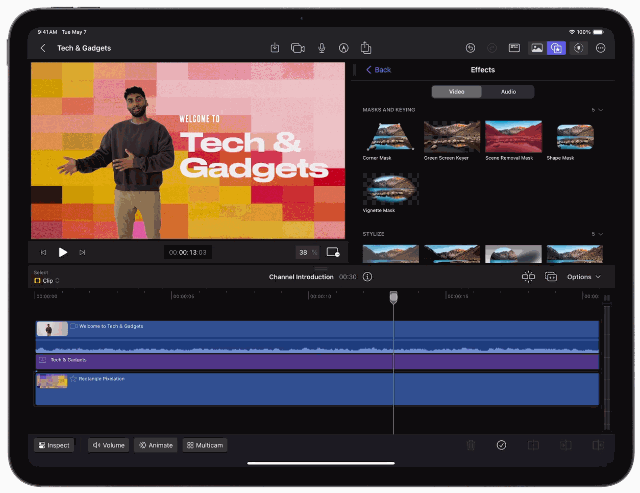Screen dimensions: 640x493
Task: Go back using the project back chevron
Action: coord(43,48)
